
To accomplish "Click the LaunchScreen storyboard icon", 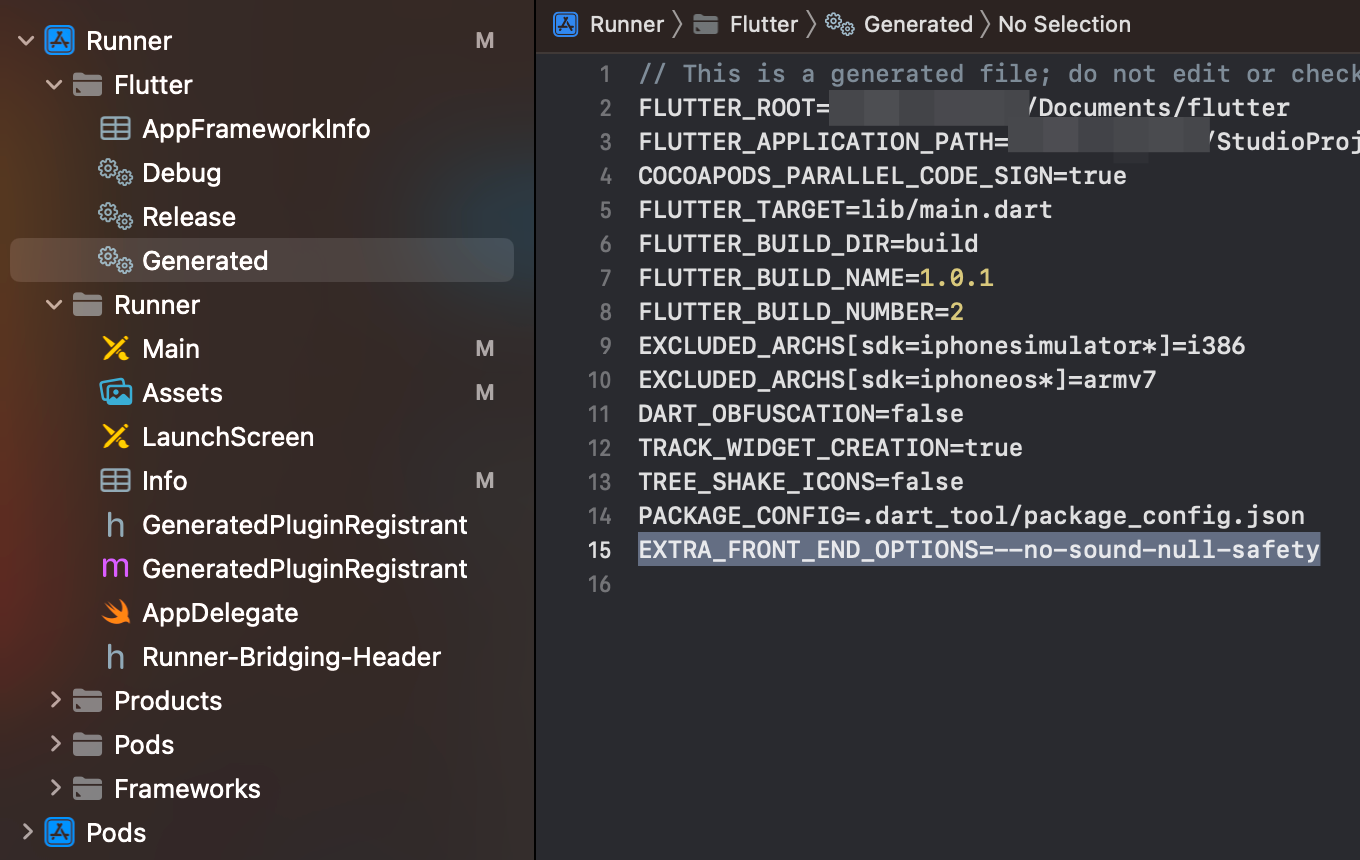I will pyautogui.click(x=116, y=437).
